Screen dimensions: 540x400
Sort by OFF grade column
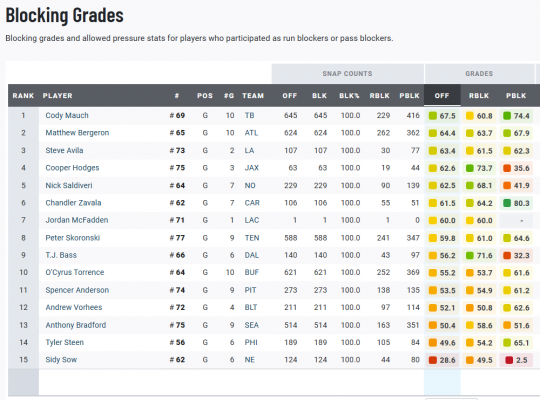(x=442, y=96)
